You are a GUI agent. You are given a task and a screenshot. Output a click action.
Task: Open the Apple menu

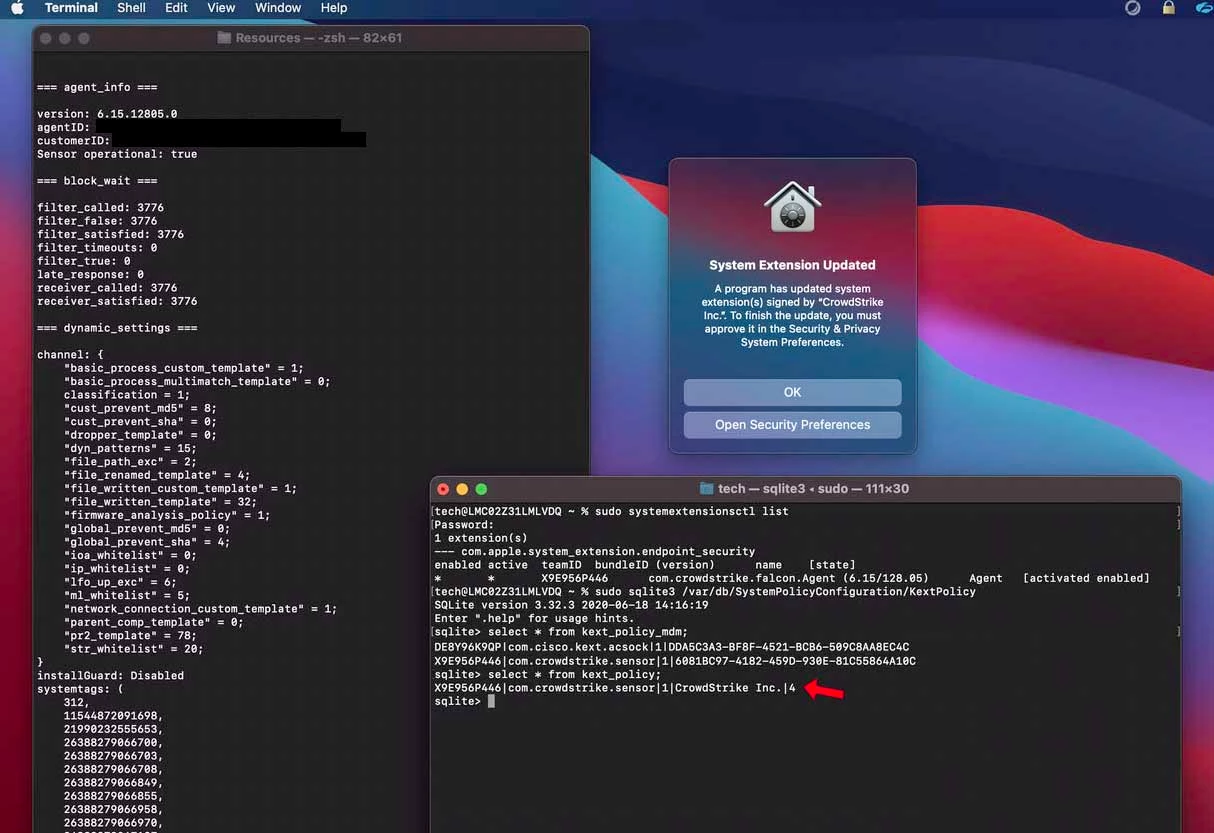[17, 8]
